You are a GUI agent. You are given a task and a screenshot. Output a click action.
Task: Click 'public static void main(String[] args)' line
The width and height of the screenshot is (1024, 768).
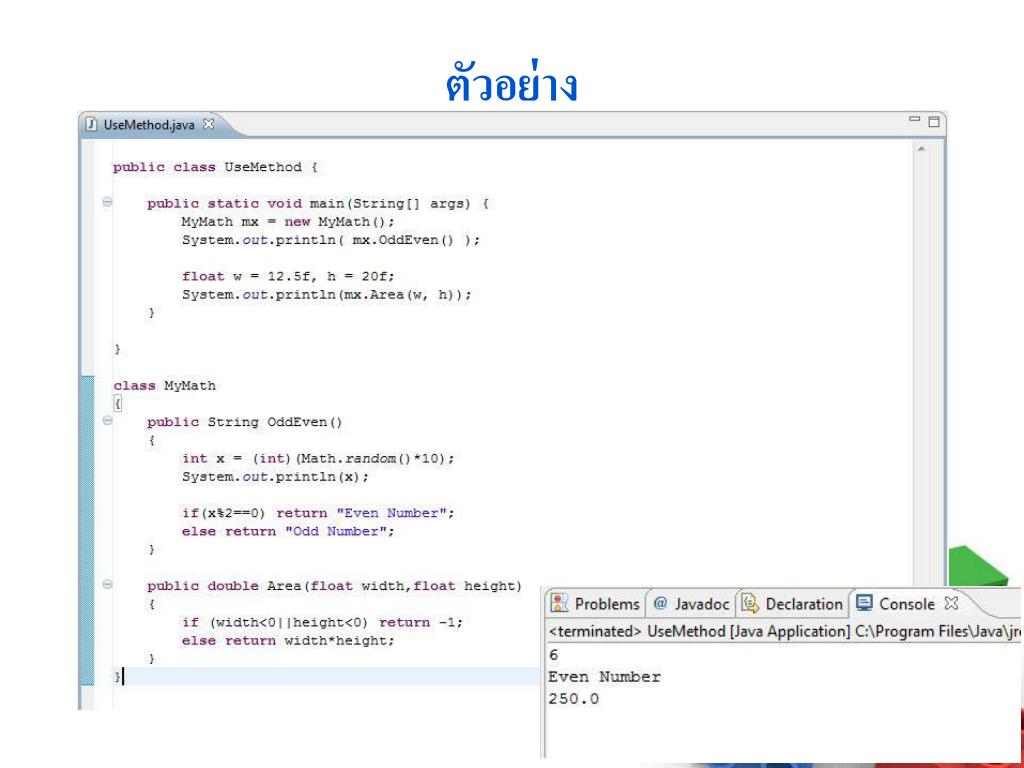(318, 204)
